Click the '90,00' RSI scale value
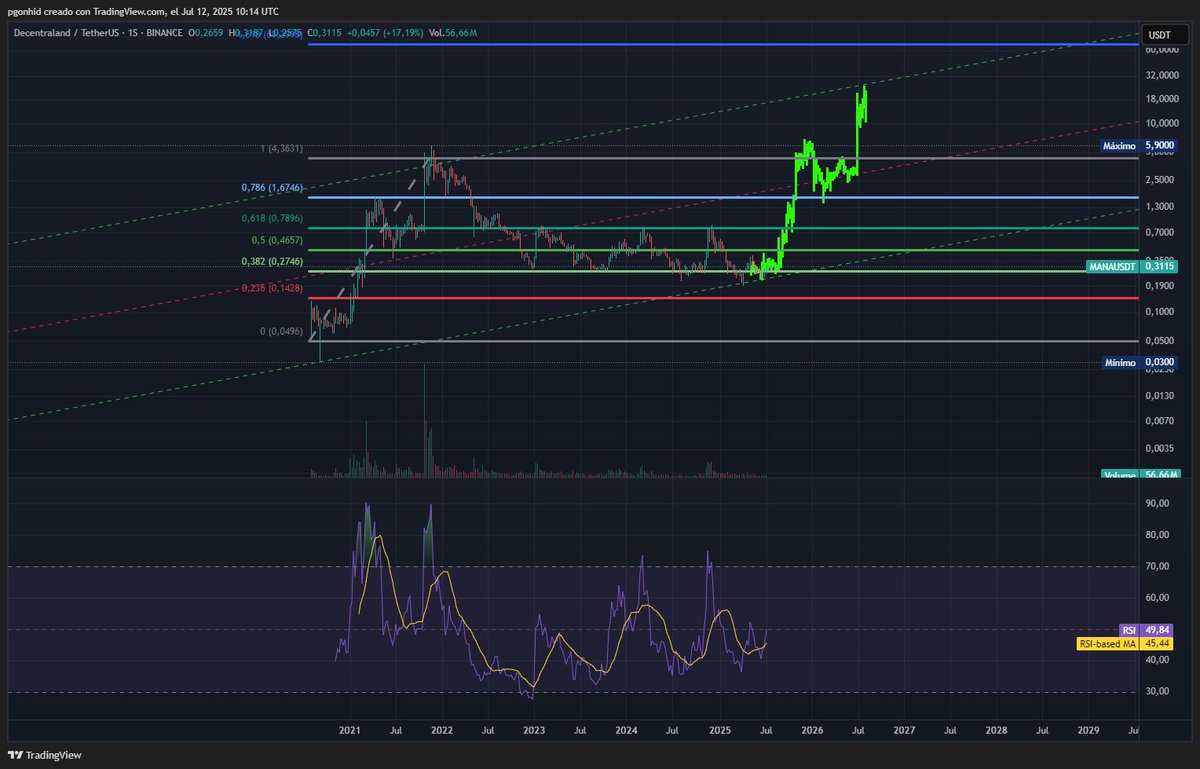 [1157, 503]
